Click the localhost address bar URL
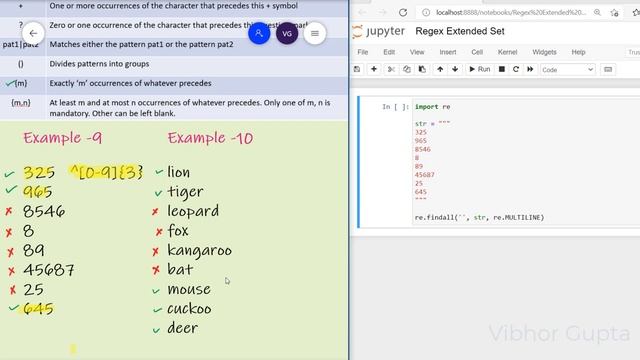 [511, 12]
